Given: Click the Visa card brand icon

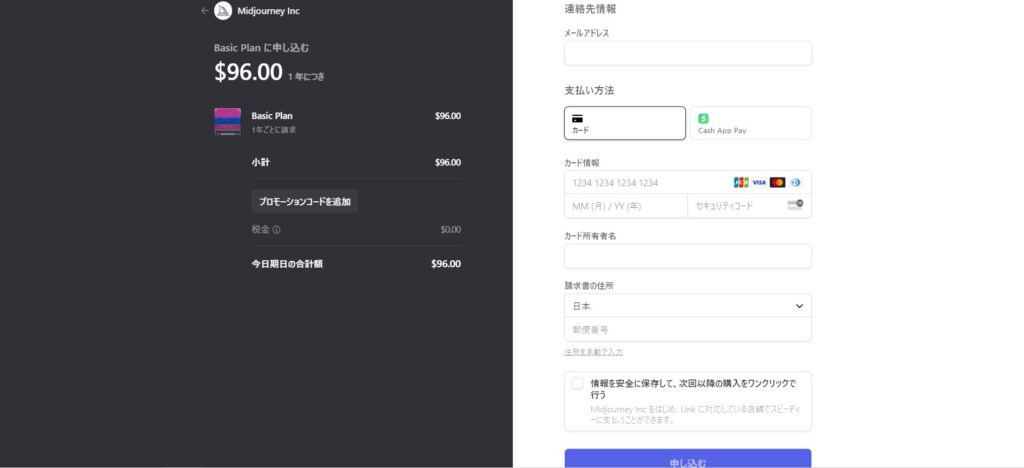Looking at the screenshot, I should pos(759,183).
